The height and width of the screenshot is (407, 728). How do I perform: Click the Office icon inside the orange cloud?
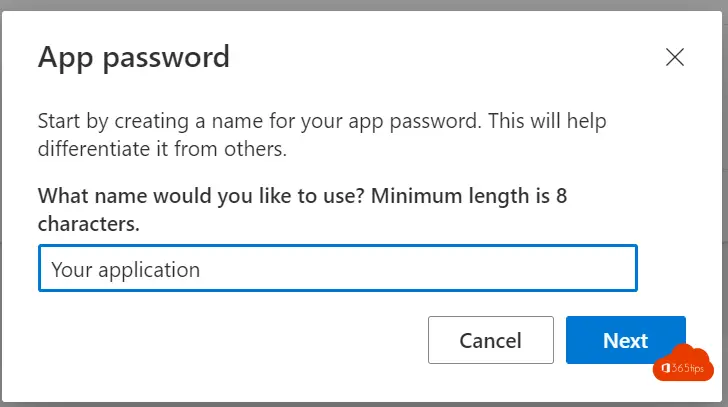tap(665, 368)
